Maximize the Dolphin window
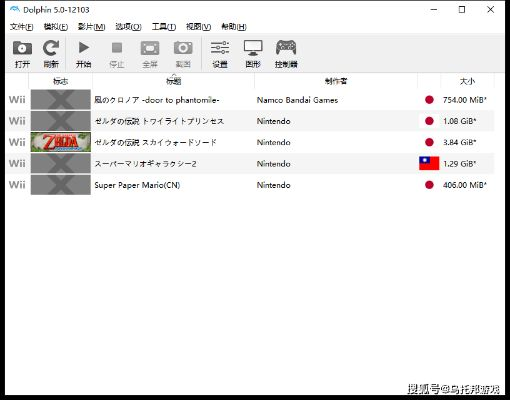Viewport: 510px width, 400px height. [x=462, y=9]
